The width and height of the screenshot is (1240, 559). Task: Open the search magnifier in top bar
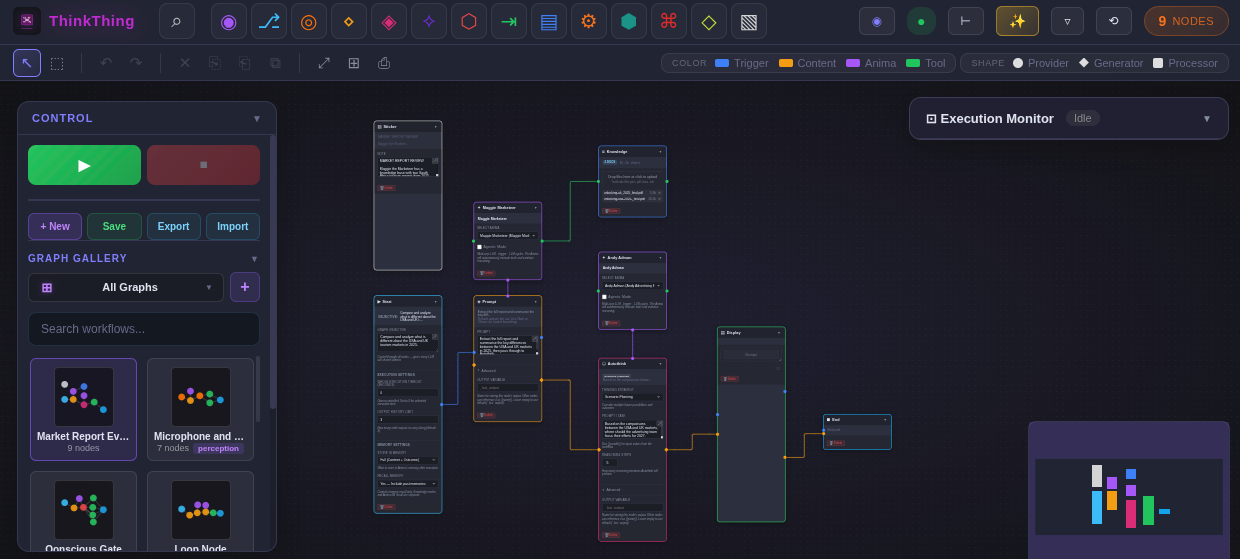click(x=177, y=21)
